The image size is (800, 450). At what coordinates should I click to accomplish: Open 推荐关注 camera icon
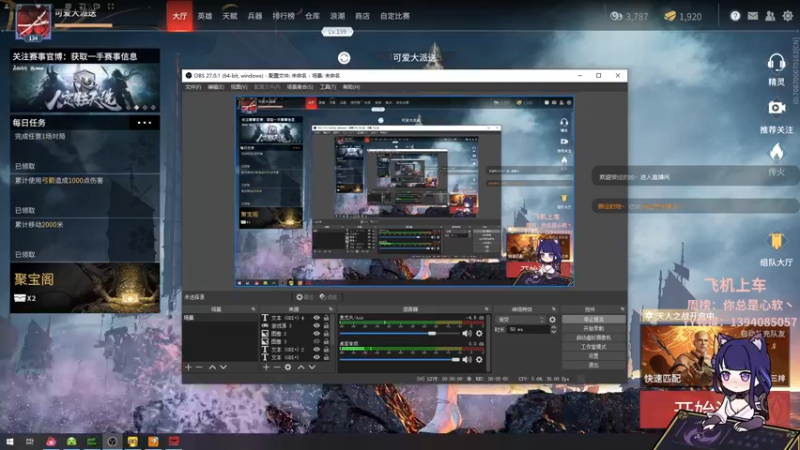[x=777, y=108]
